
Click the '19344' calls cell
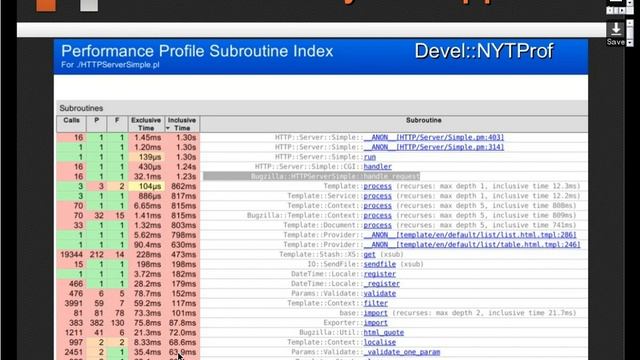(x=71, y=255)
